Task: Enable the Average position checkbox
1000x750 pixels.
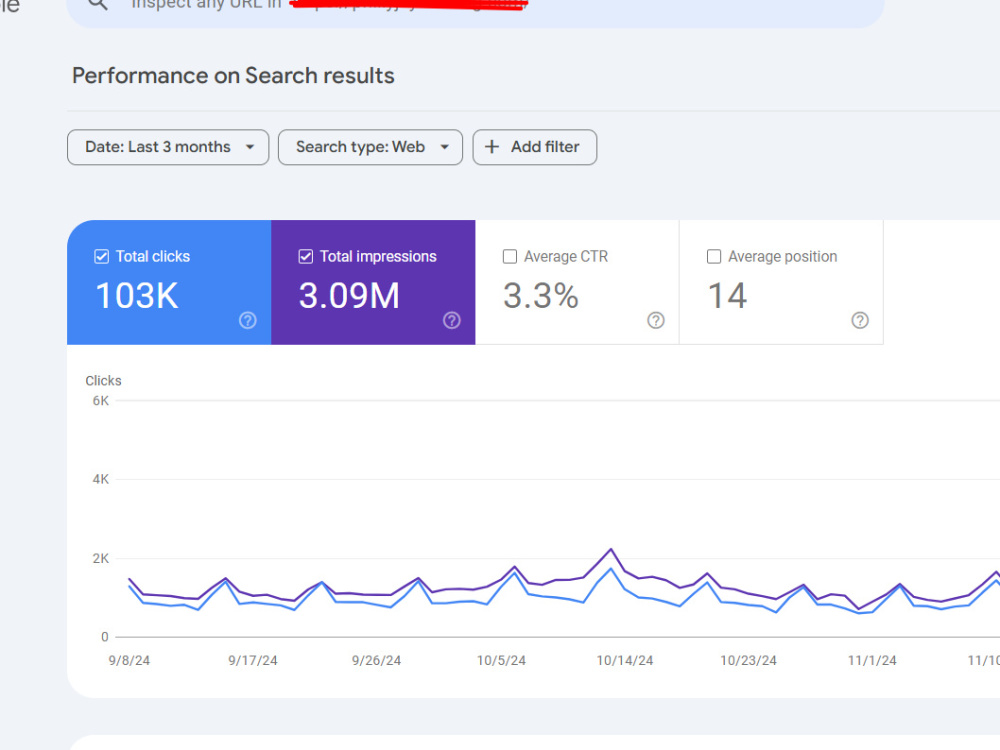Action: (x=714, y=256)
